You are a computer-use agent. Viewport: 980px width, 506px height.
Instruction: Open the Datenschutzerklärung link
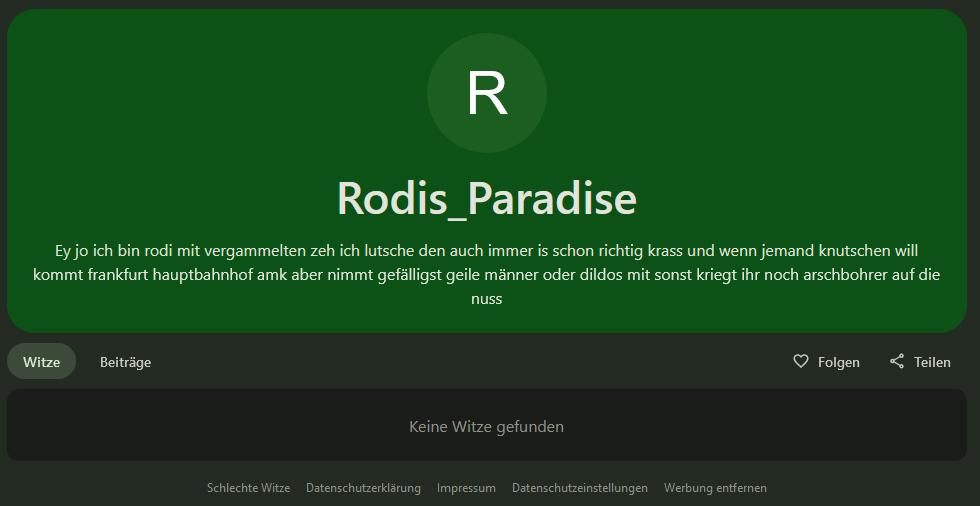[x=363, y=488]
